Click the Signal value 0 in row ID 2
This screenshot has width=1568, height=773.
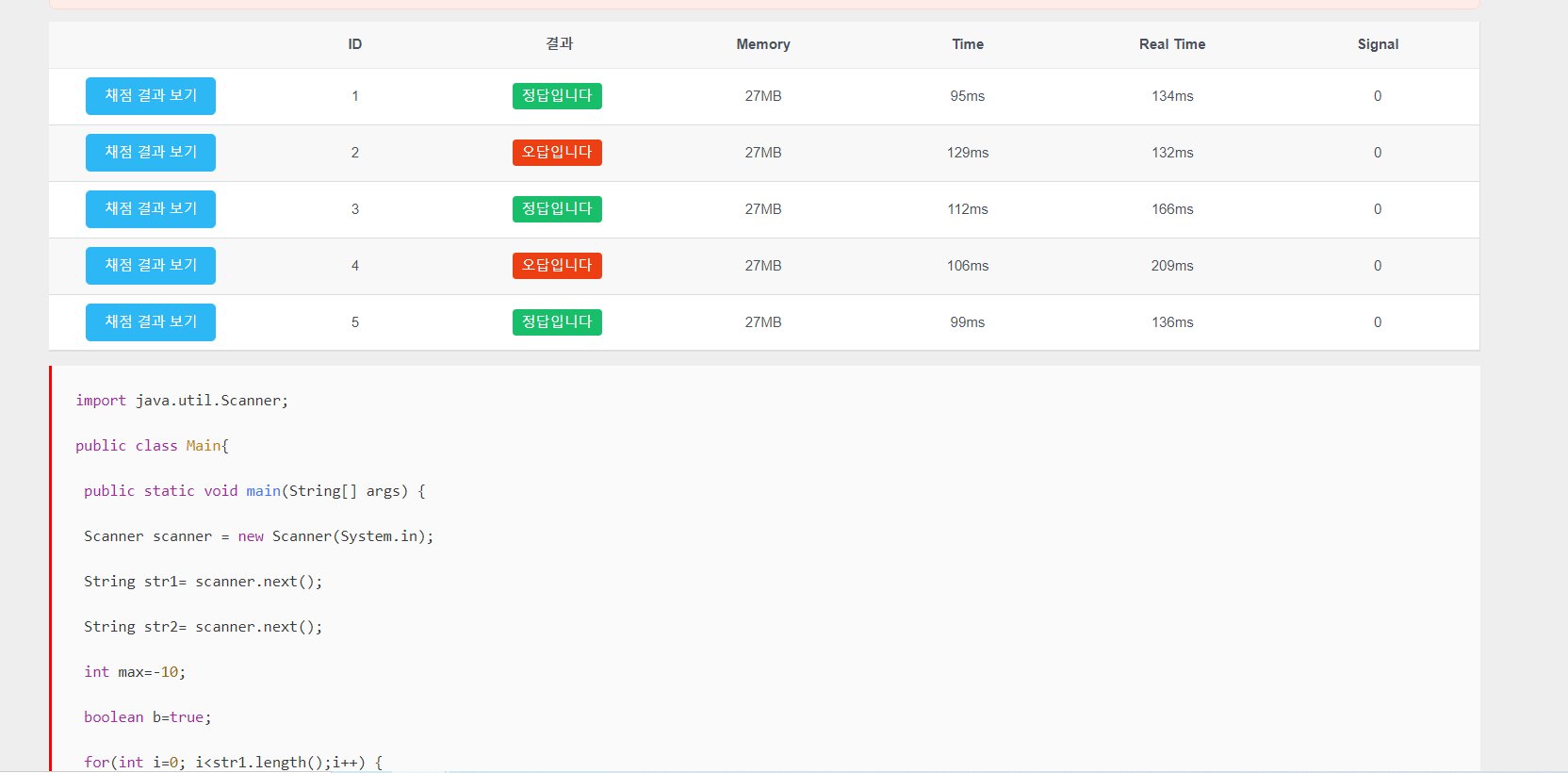1378,153
